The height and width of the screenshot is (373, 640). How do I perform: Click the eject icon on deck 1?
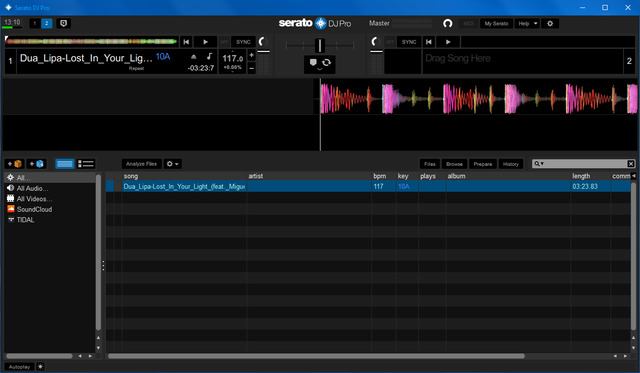coord(193,57)
